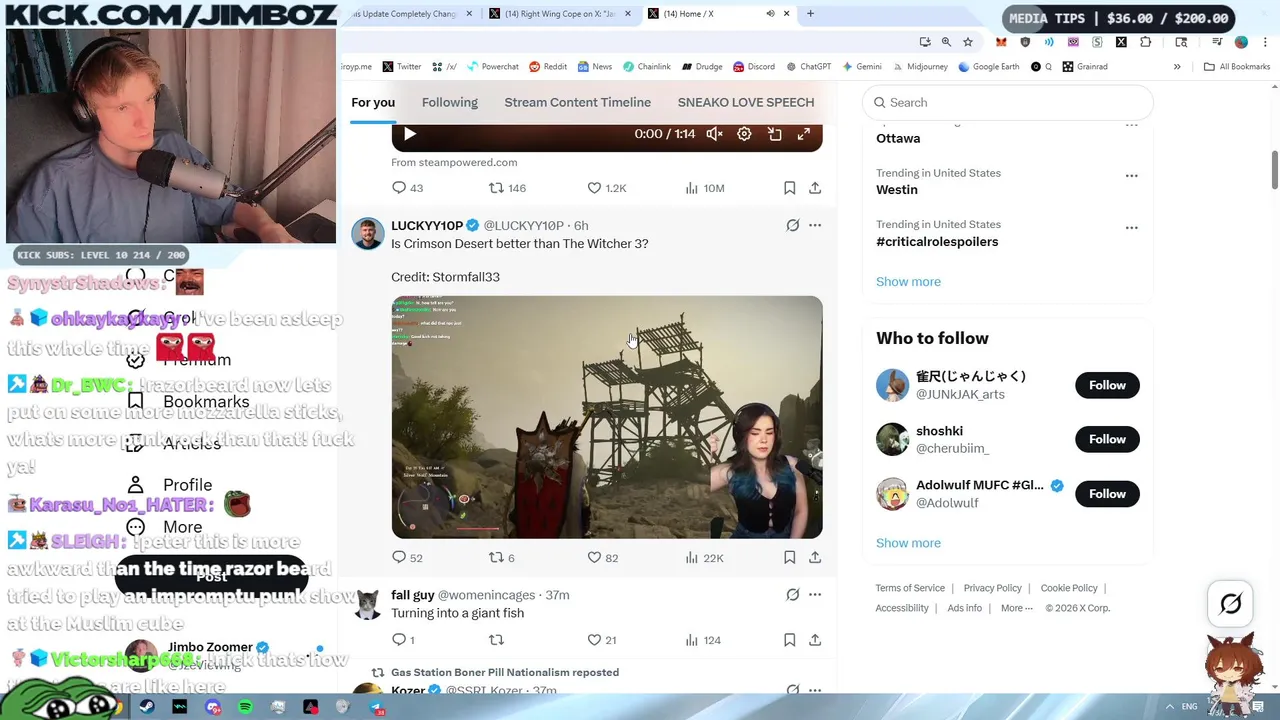Open video settings gear in player

pos(744,134)
